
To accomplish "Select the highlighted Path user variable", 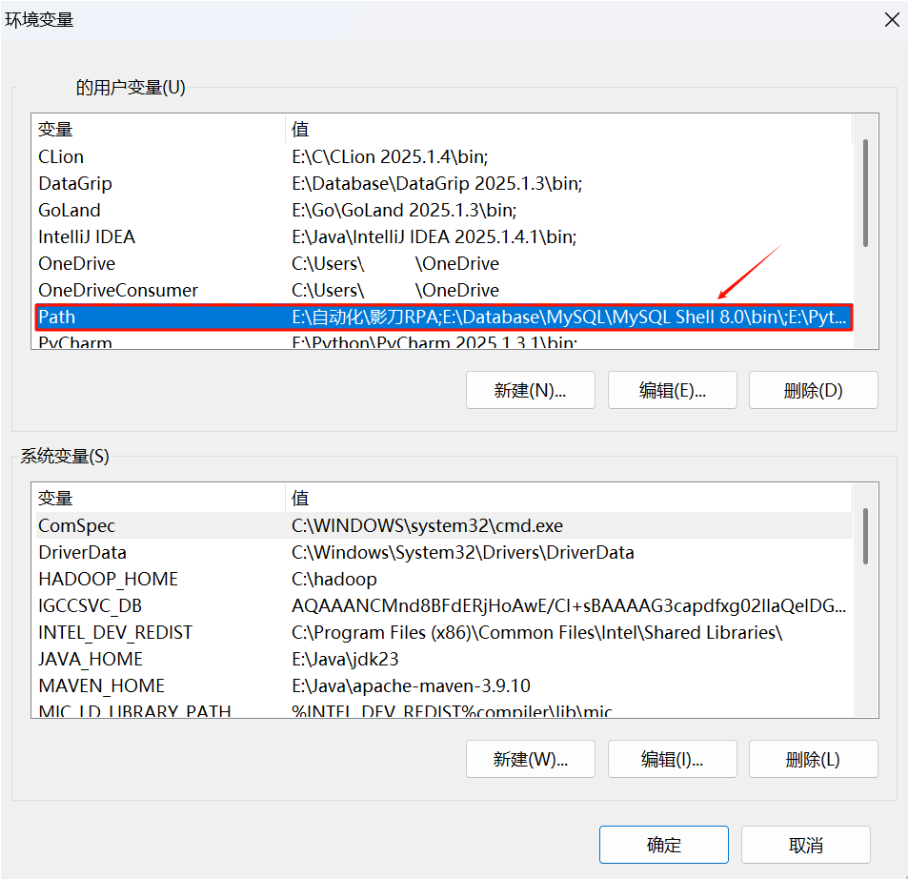I will pyautogui.click(x=444, y=317).
